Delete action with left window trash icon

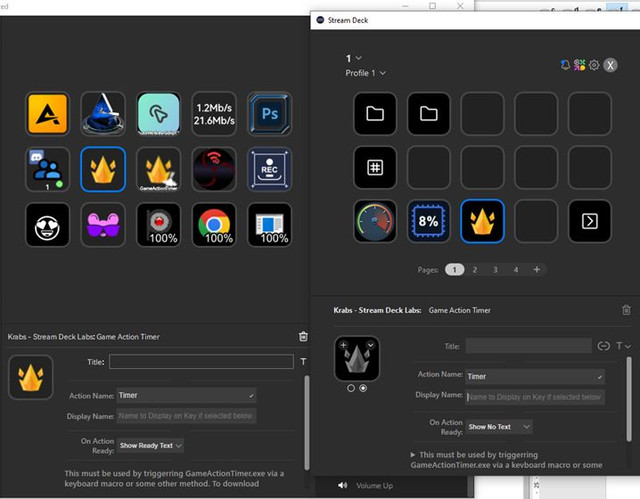303,337
